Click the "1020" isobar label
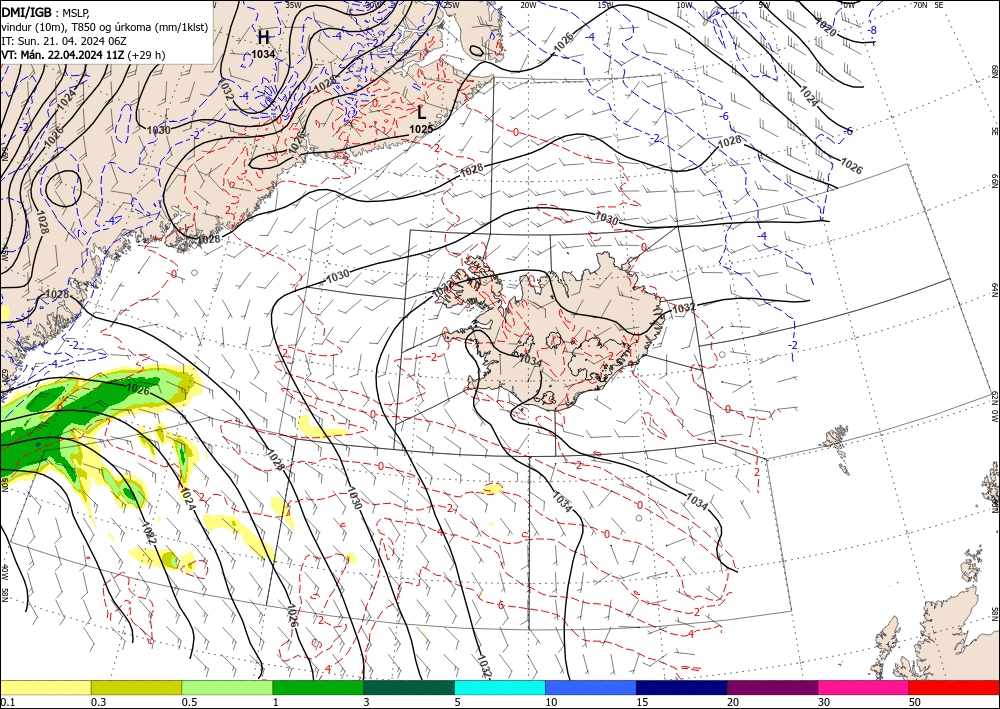Viewport: 1000px width, 709px height. (826, 27)
